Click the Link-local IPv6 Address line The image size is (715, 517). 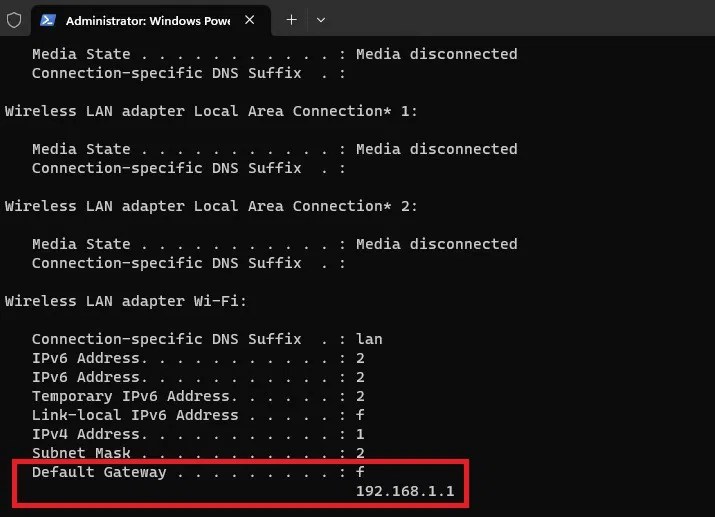point(198,415)
